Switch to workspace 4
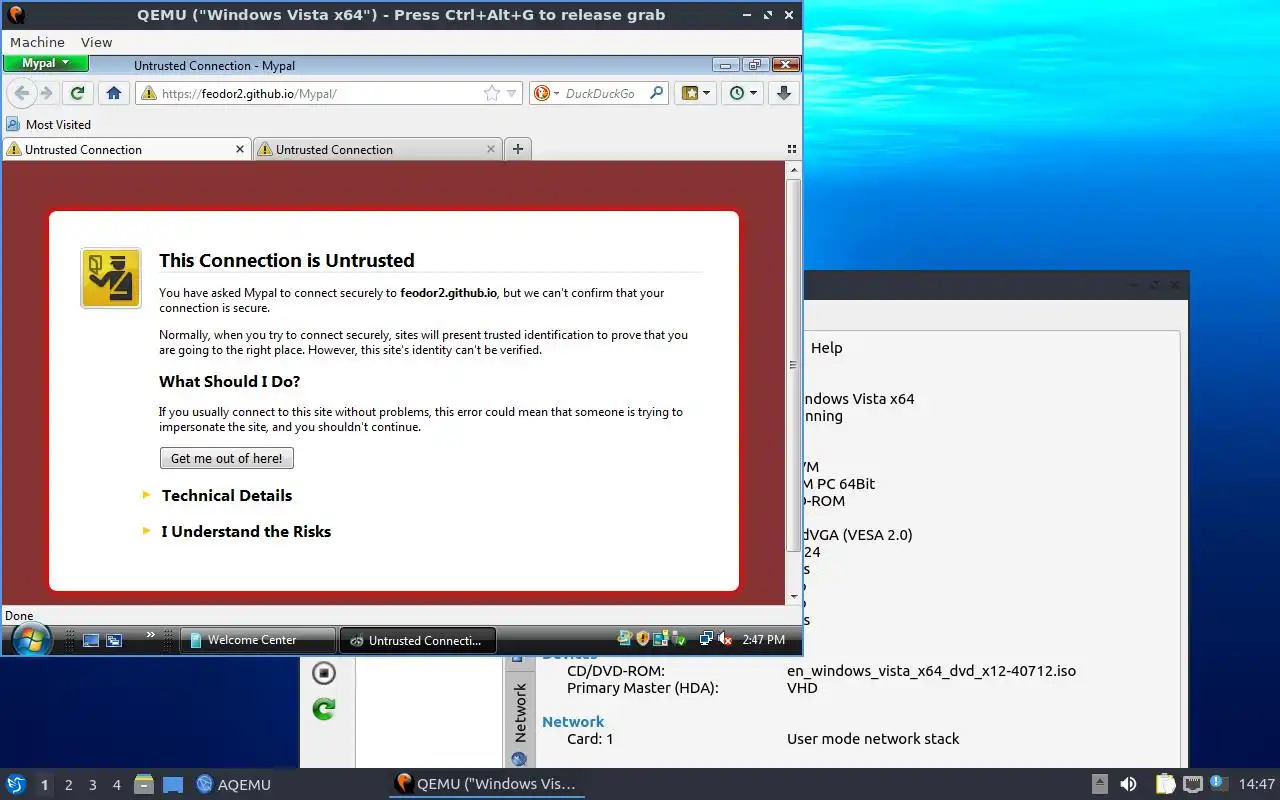The height and width of the screenshot is (800, 1280). coord(117,785)
